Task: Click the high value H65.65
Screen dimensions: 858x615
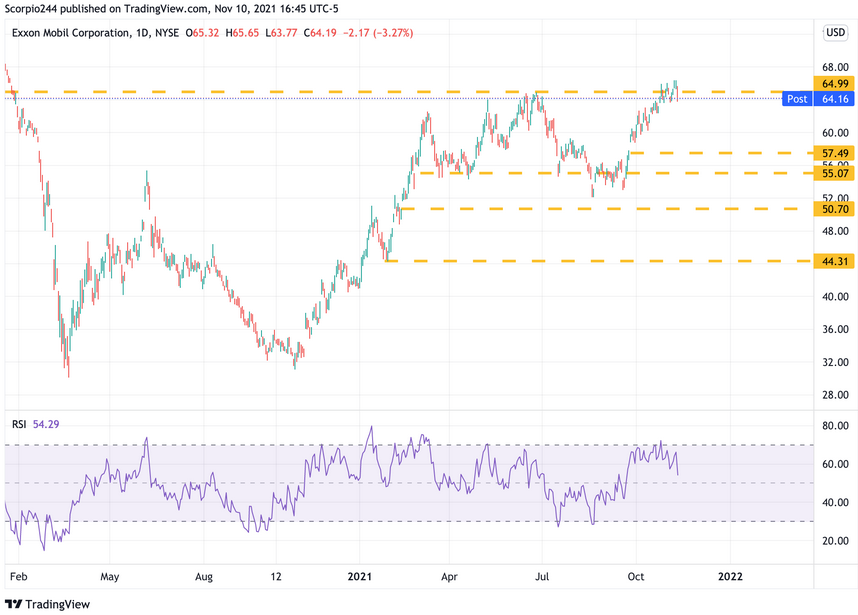Action: (242, 33)
